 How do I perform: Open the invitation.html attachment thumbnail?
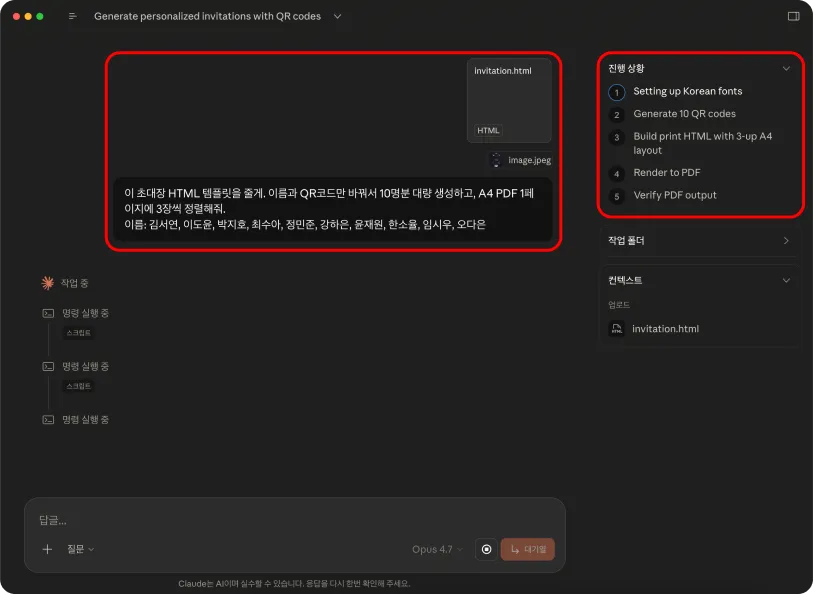click(x=509, y=101)
